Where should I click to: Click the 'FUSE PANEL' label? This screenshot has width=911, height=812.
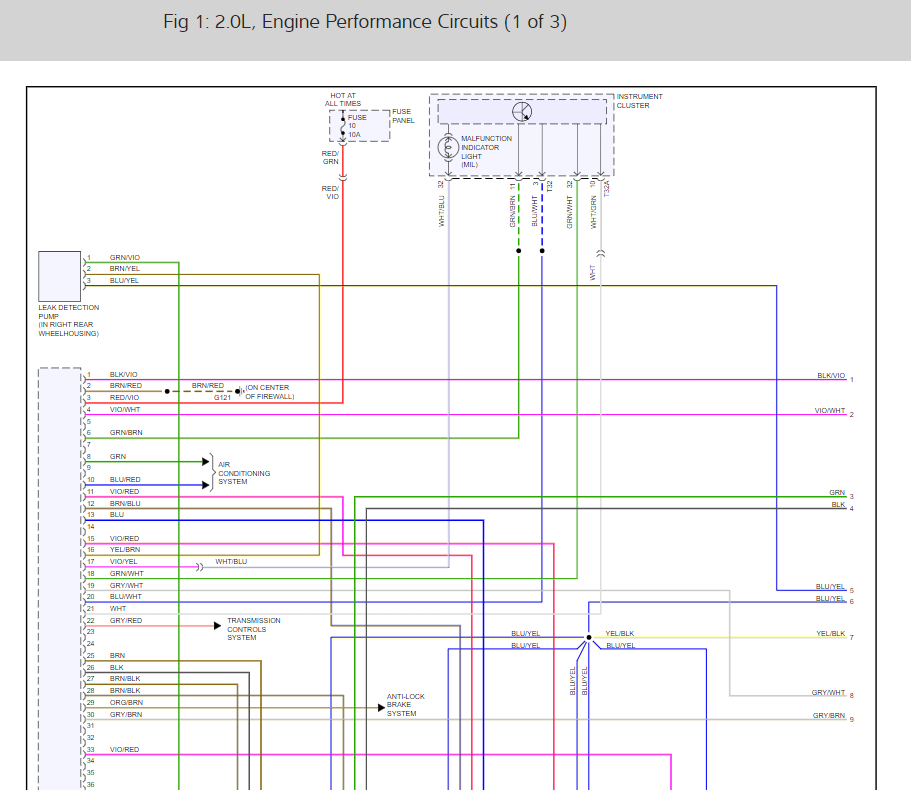point(403,116)
